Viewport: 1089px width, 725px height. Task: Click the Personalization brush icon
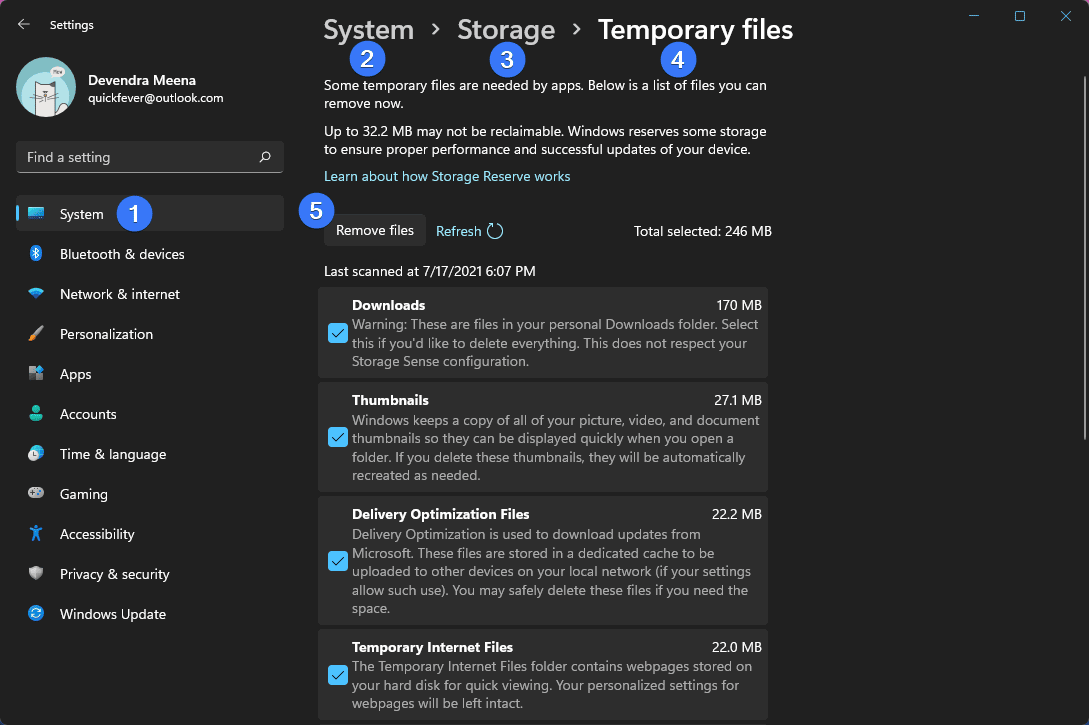point(34,334)
